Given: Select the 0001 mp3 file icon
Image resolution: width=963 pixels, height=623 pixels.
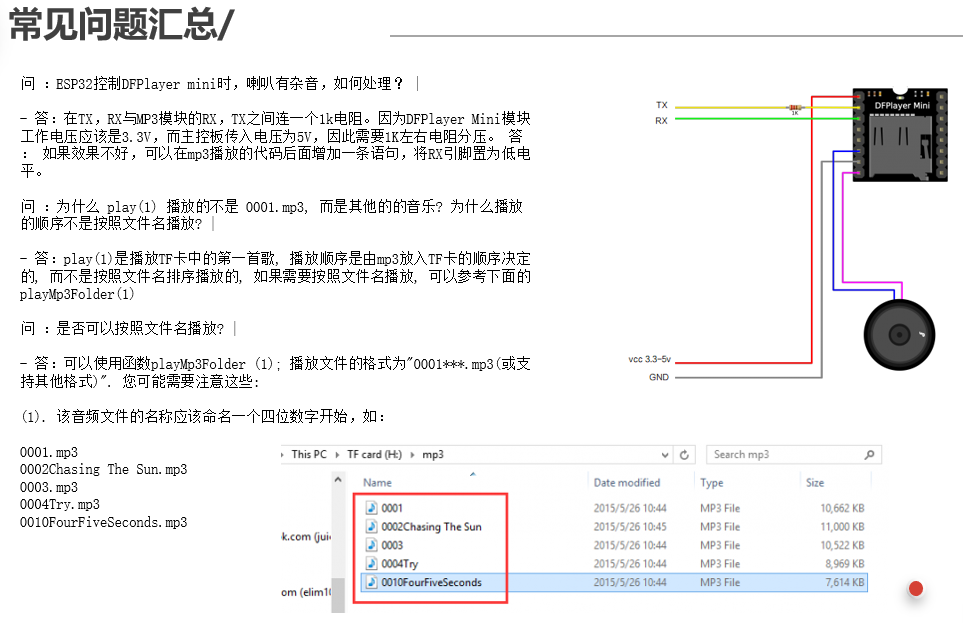Looking at the screenshot, I should click(x=371, y=507).
